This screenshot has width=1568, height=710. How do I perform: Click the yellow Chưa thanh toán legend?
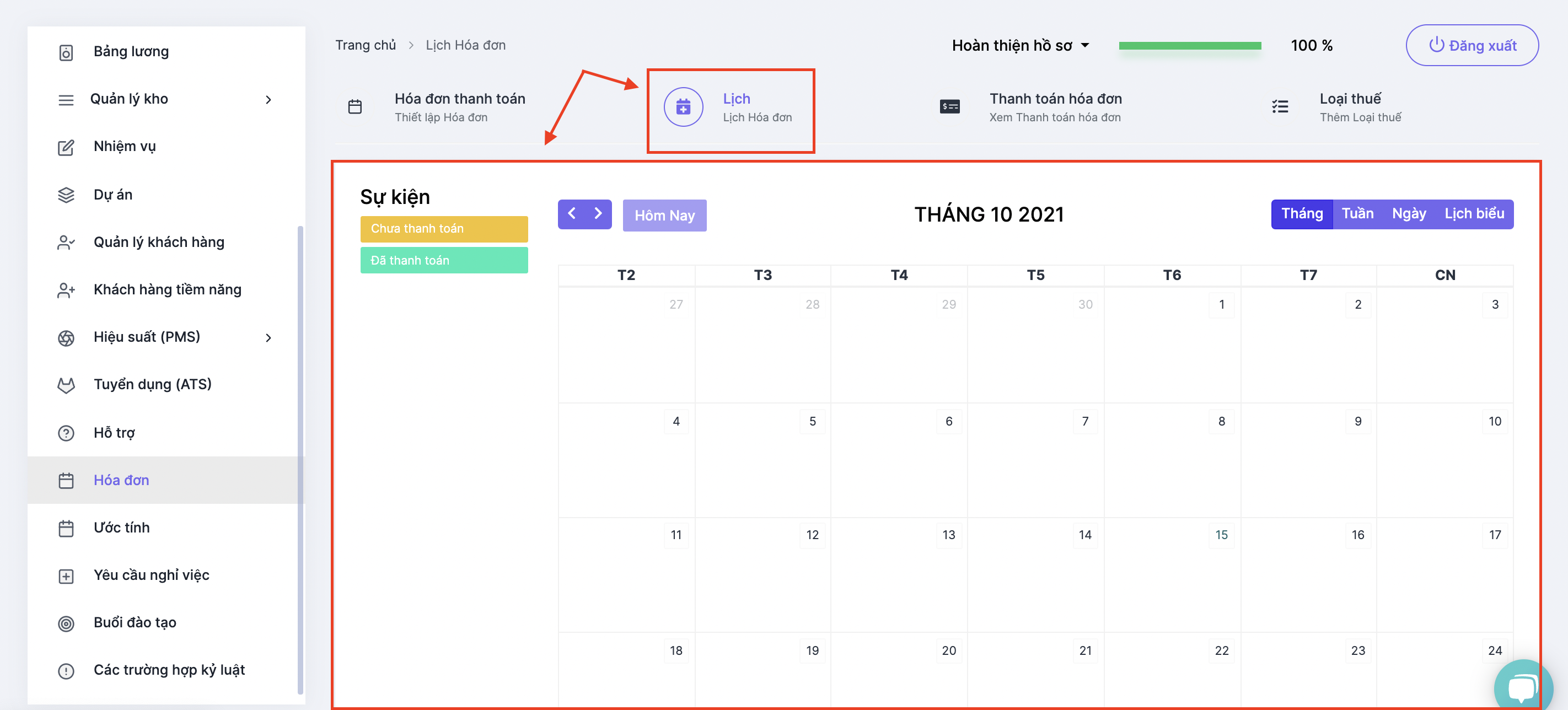[x=444, y=229]
